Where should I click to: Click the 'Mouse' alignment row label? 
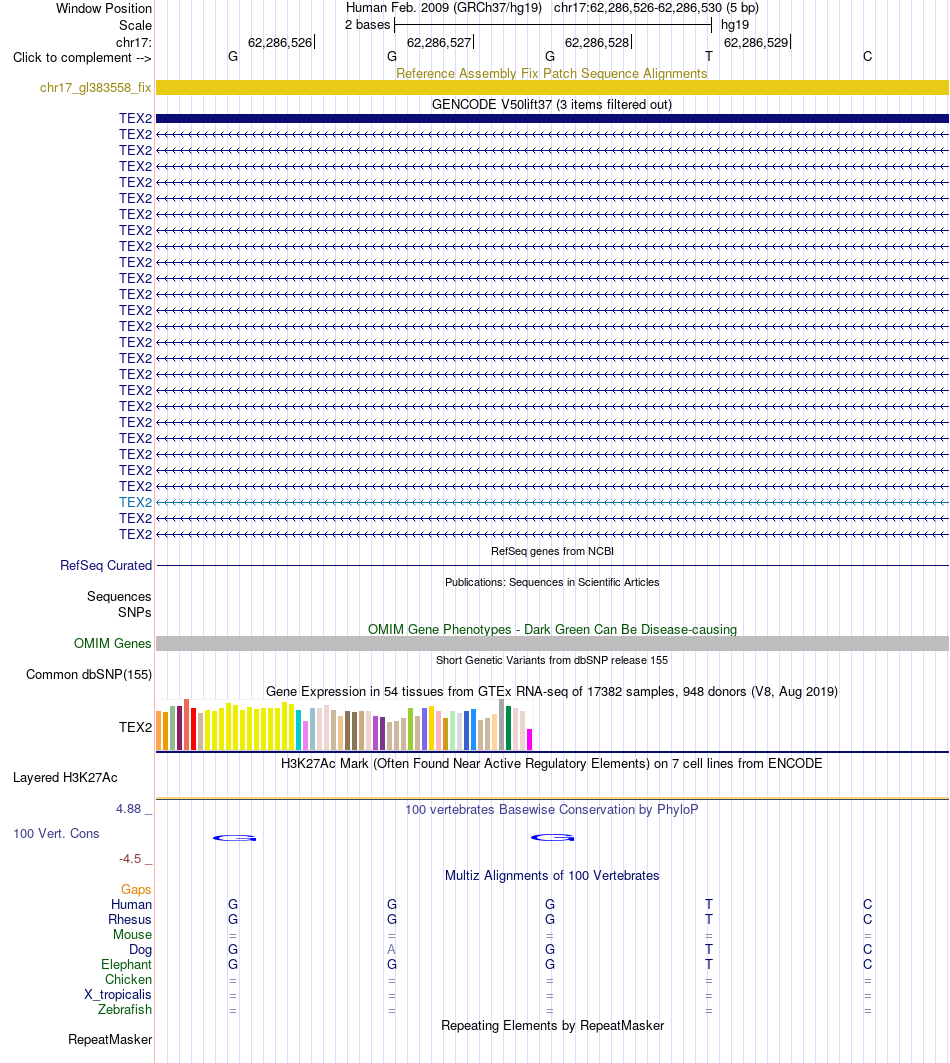pos(132,934)
